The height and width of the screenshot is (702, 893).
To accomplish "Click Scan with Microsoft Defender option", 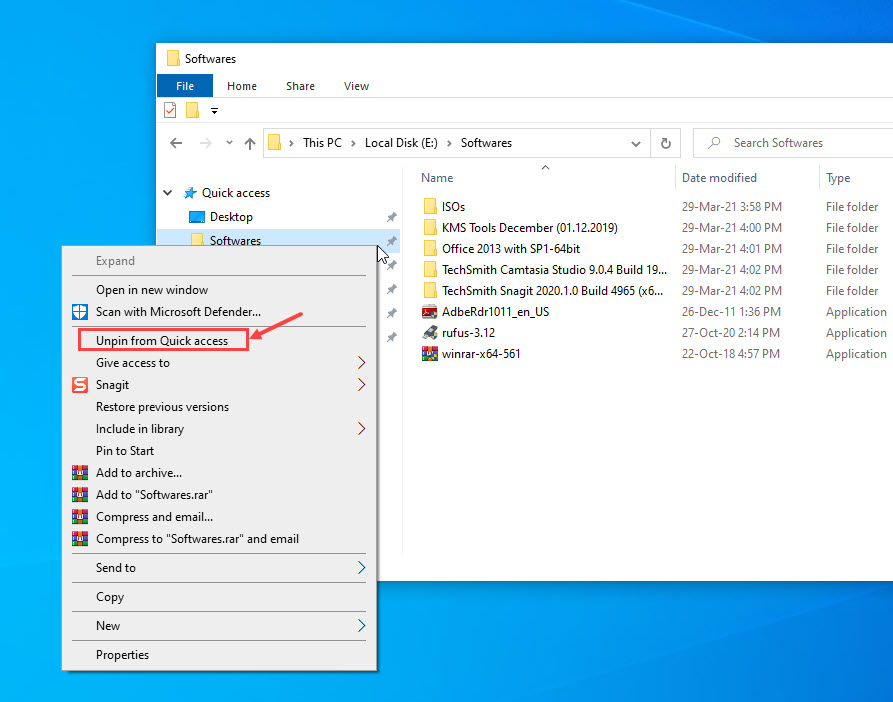I will 178,312.
